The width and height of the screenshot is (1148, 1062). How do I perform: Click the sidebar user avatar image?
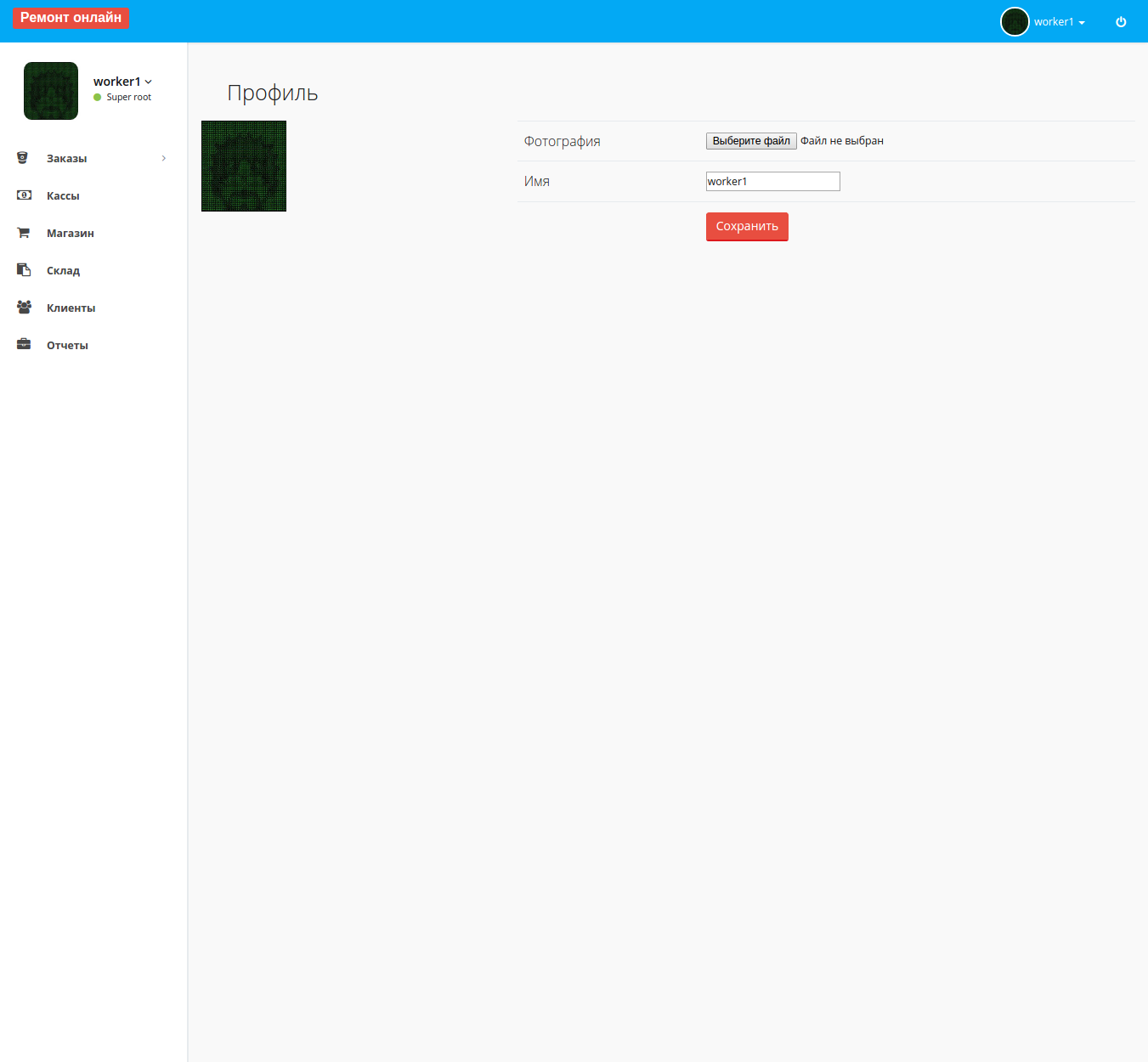point(51,91)
